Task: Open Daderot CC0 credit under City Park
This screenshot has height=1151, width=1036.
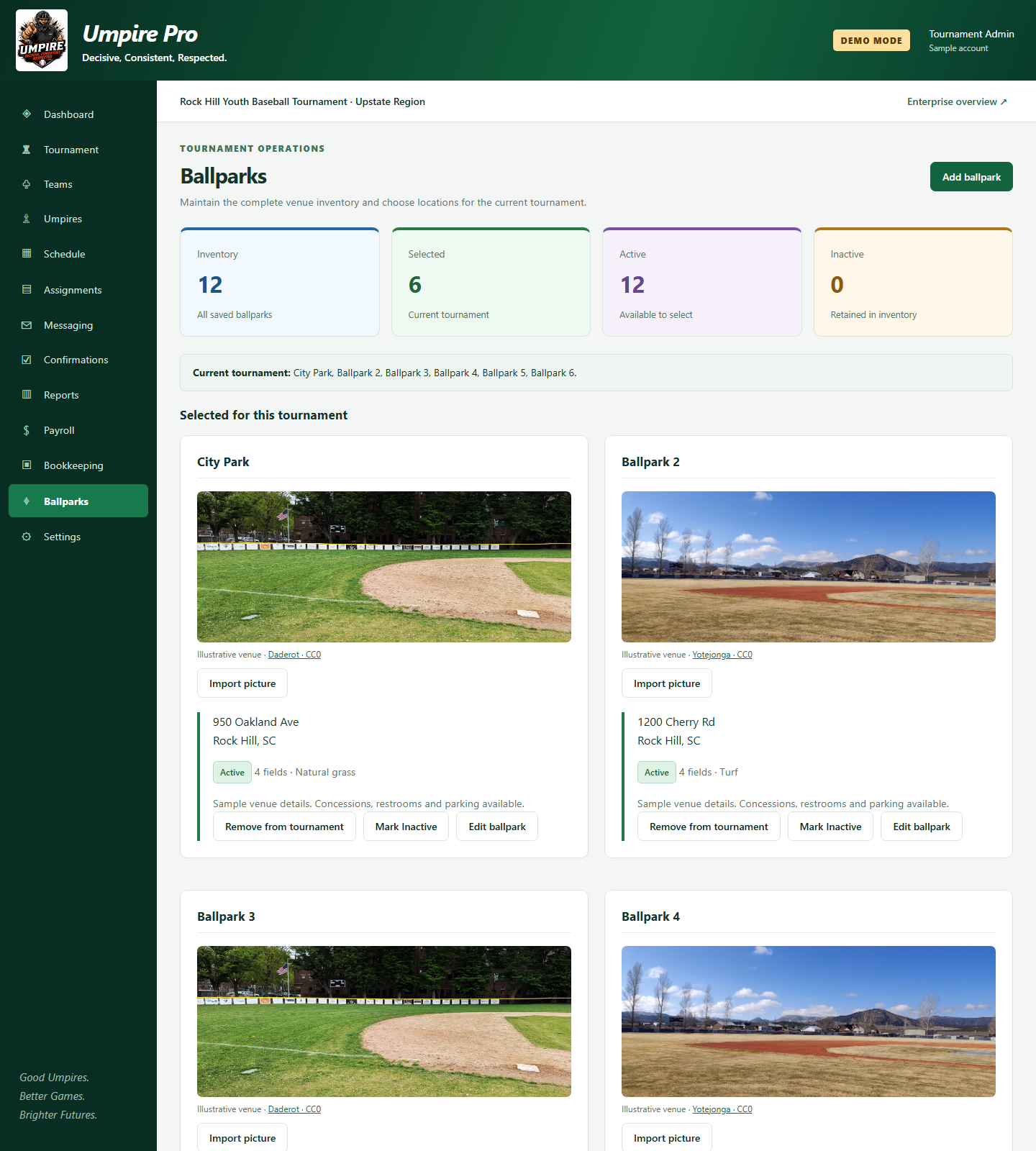Action: (294, 655)
